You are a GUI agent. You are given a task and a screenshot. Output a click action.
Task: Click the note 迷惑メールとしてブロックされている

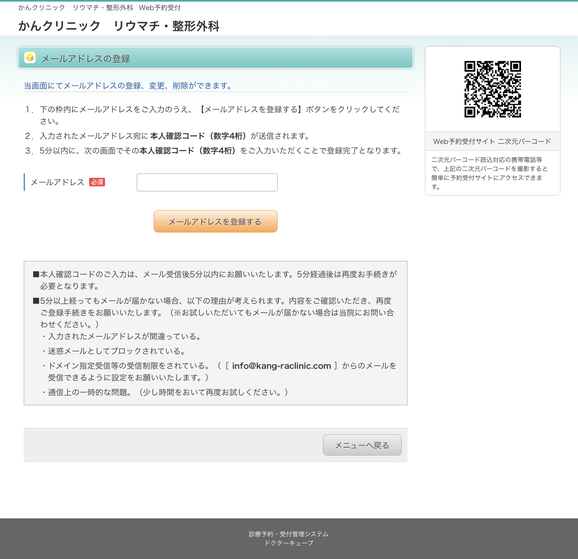coord(114,351)
